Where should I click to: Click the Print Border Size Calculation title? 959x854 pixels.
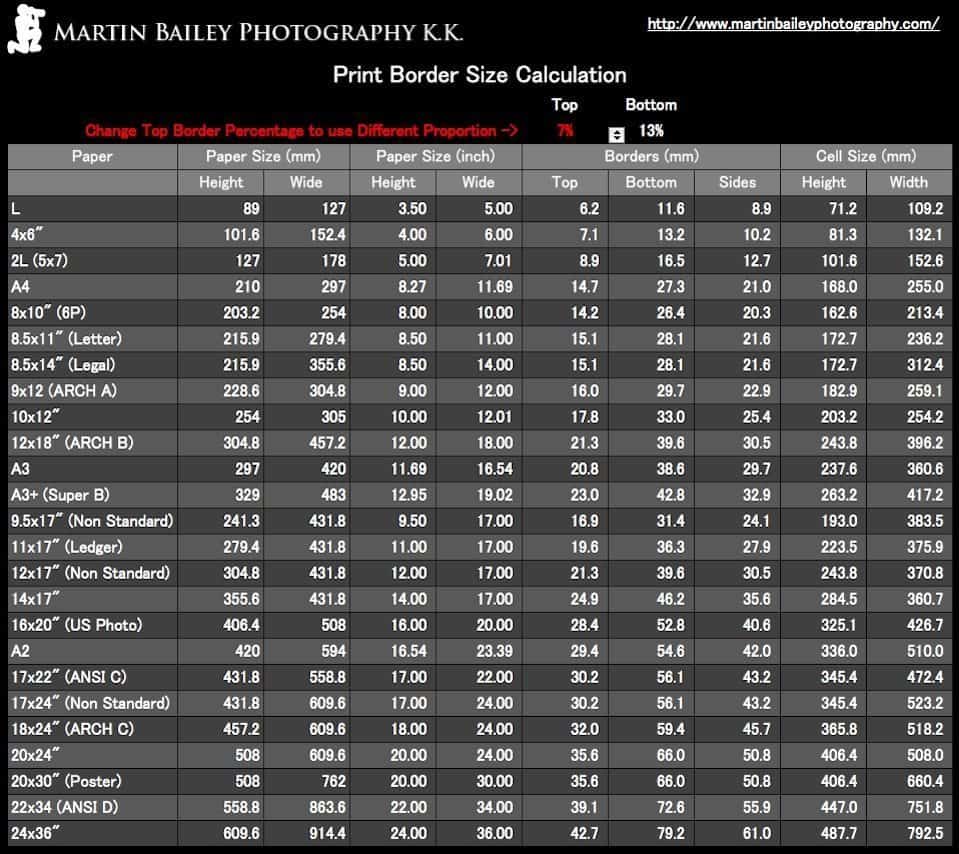point(479,75)
